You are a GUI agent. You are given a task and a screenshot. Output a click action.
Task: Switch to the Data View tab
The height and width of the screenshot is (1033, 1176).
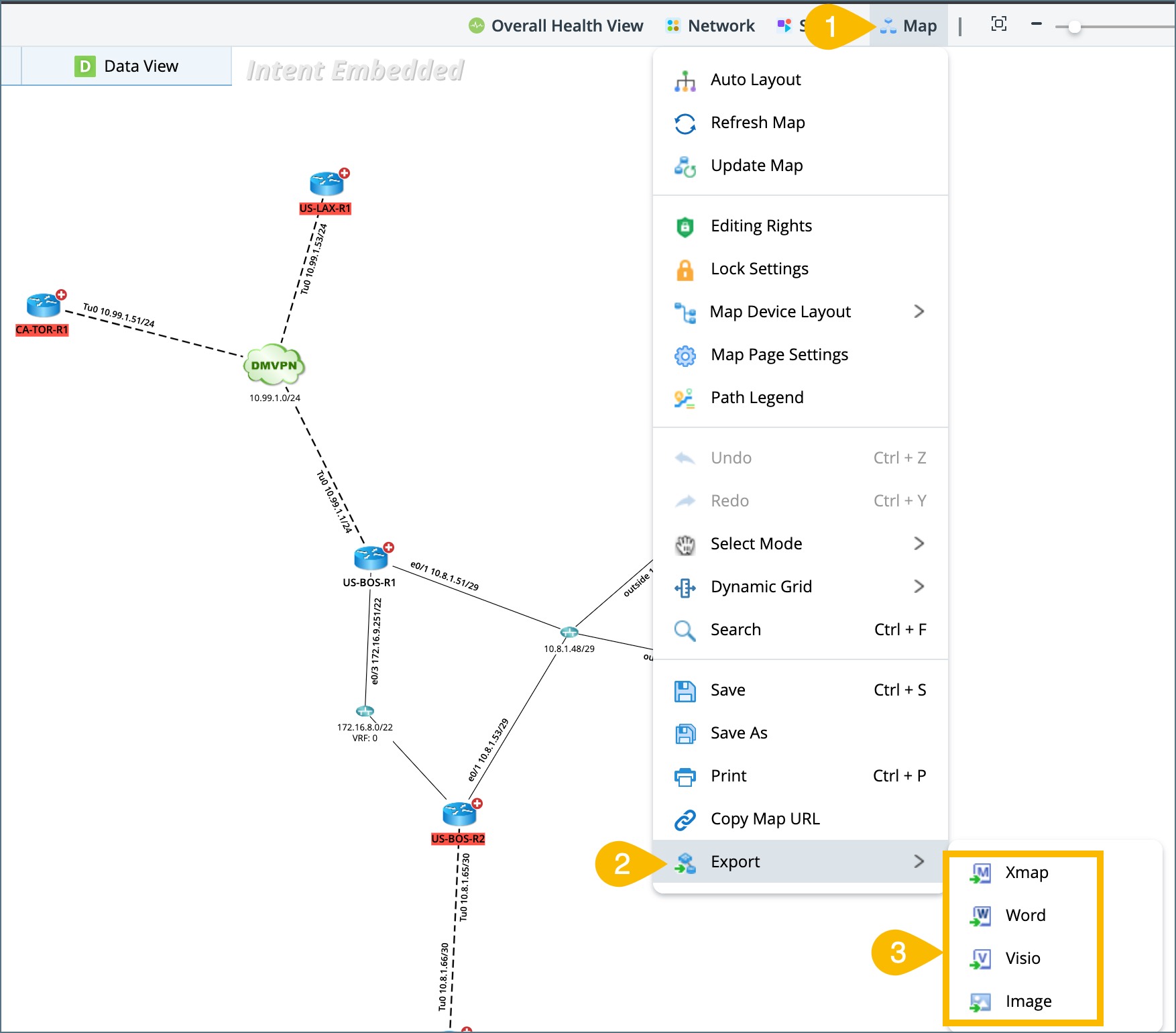pos(126,66)
